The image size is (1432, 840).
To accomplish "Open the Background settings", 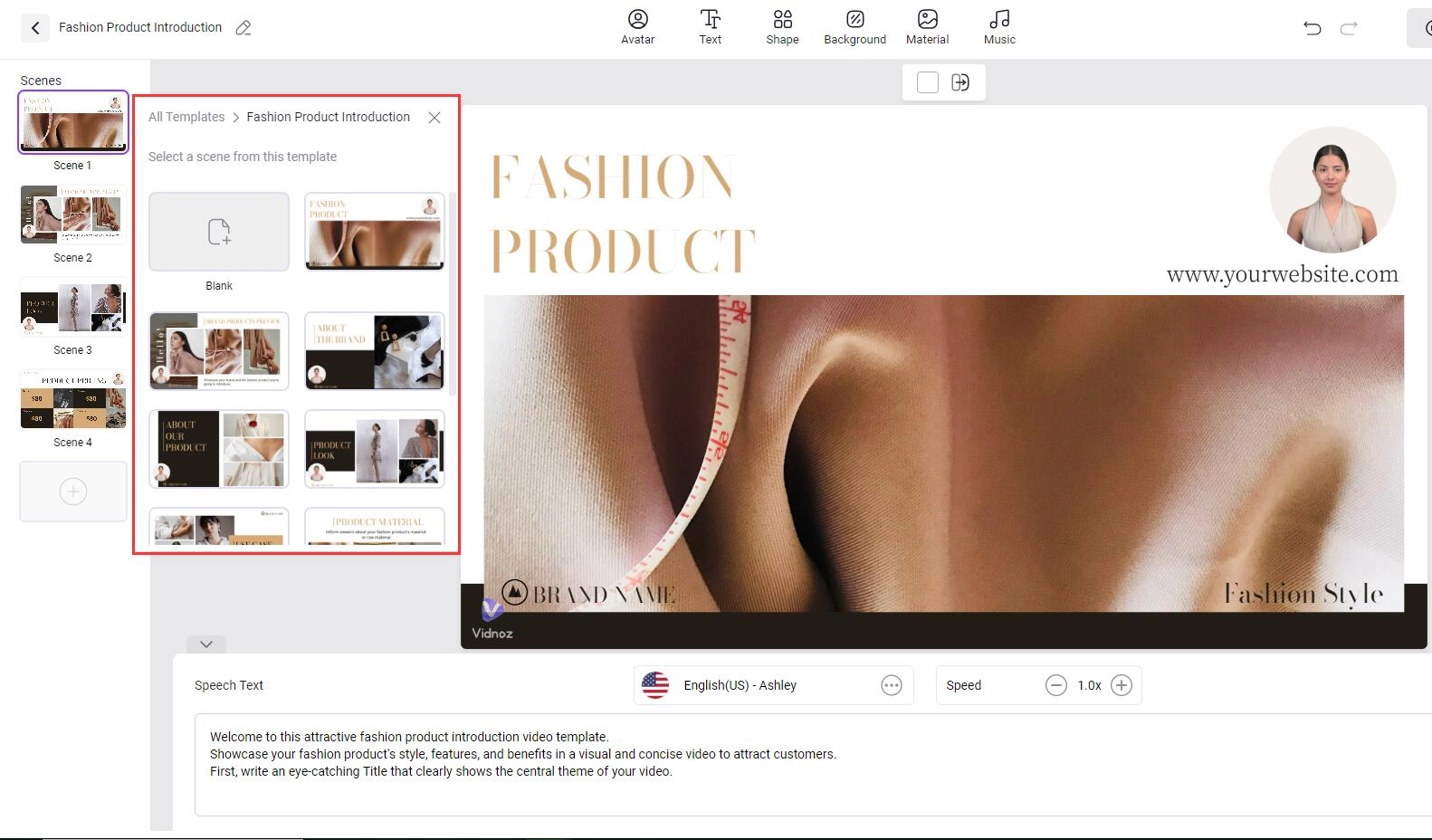I will (854, 26).
